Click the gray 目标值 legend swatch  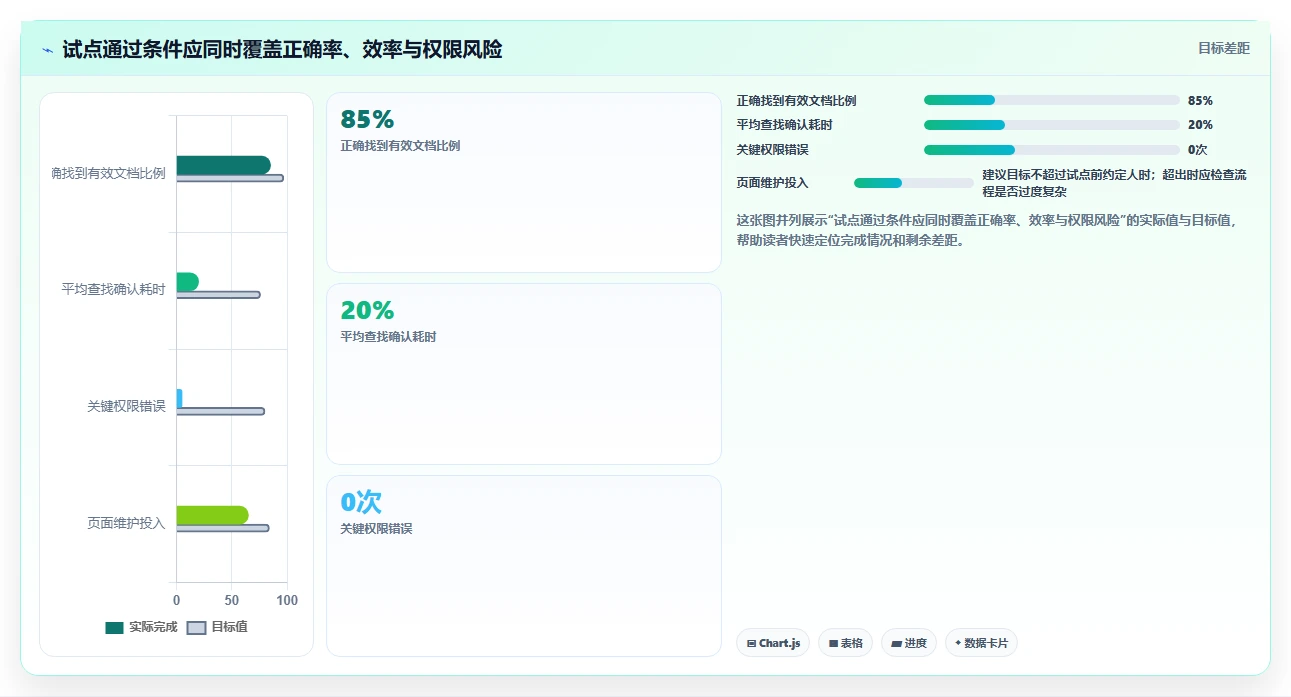(x=196, y=628)
